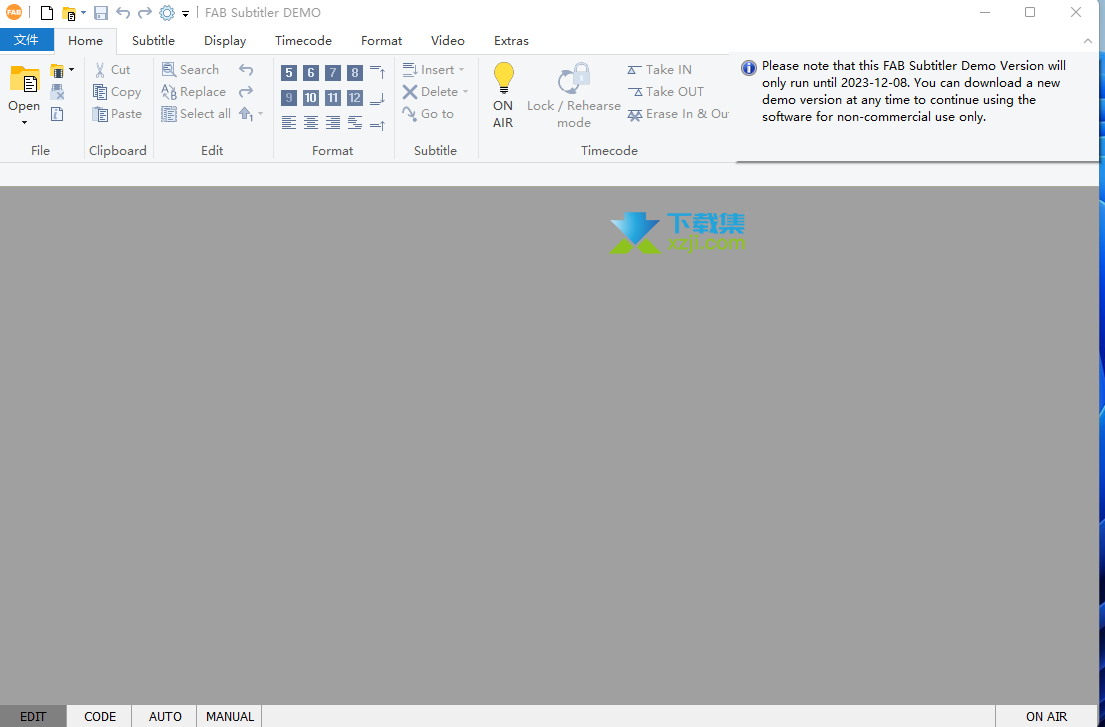This screenshot has width=1105, height=727.
Task: Click the ON AIR indicator in the status bar
Action: click(x=1047, y=716)
